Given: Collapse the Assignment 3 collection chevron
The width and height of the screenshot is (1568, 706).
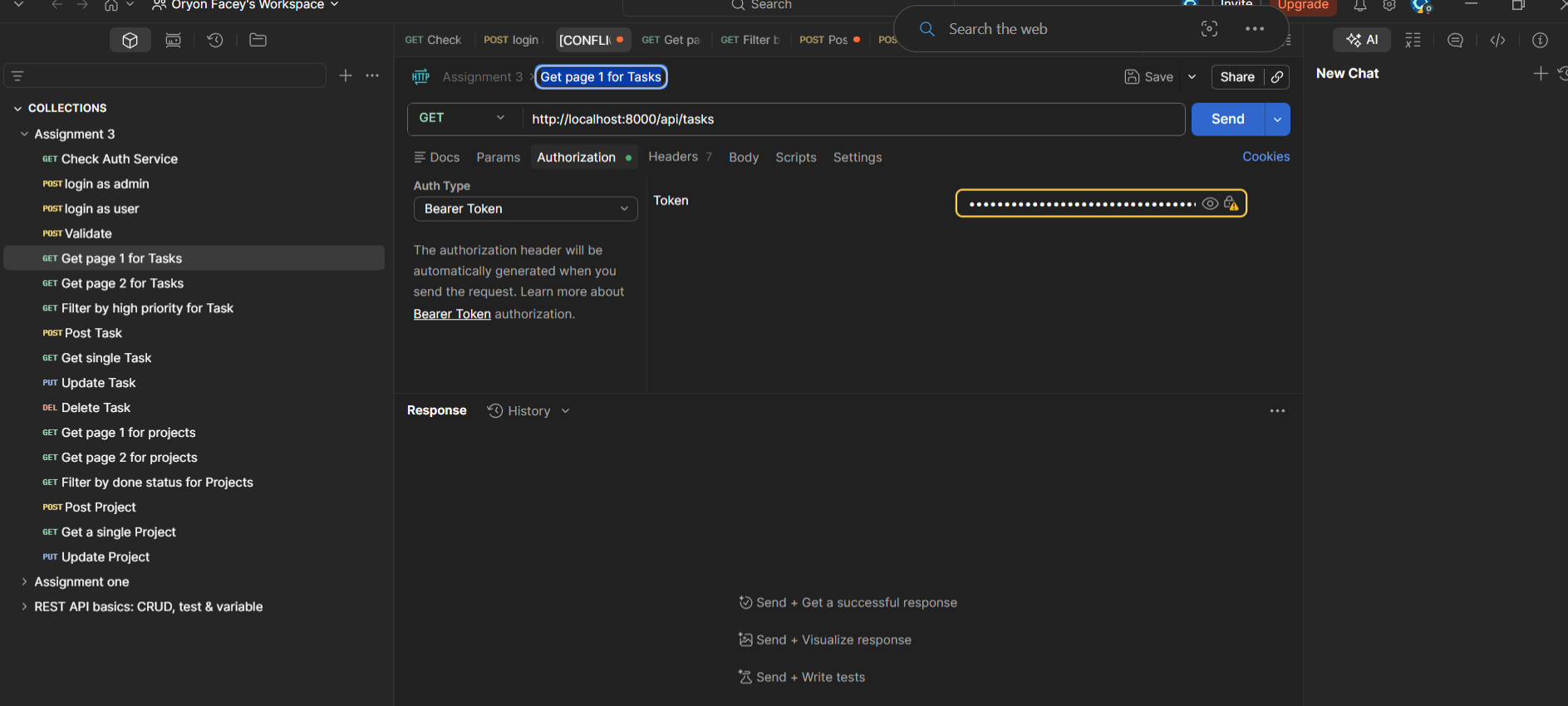Looking at the screenshot, I should [24, 134].
